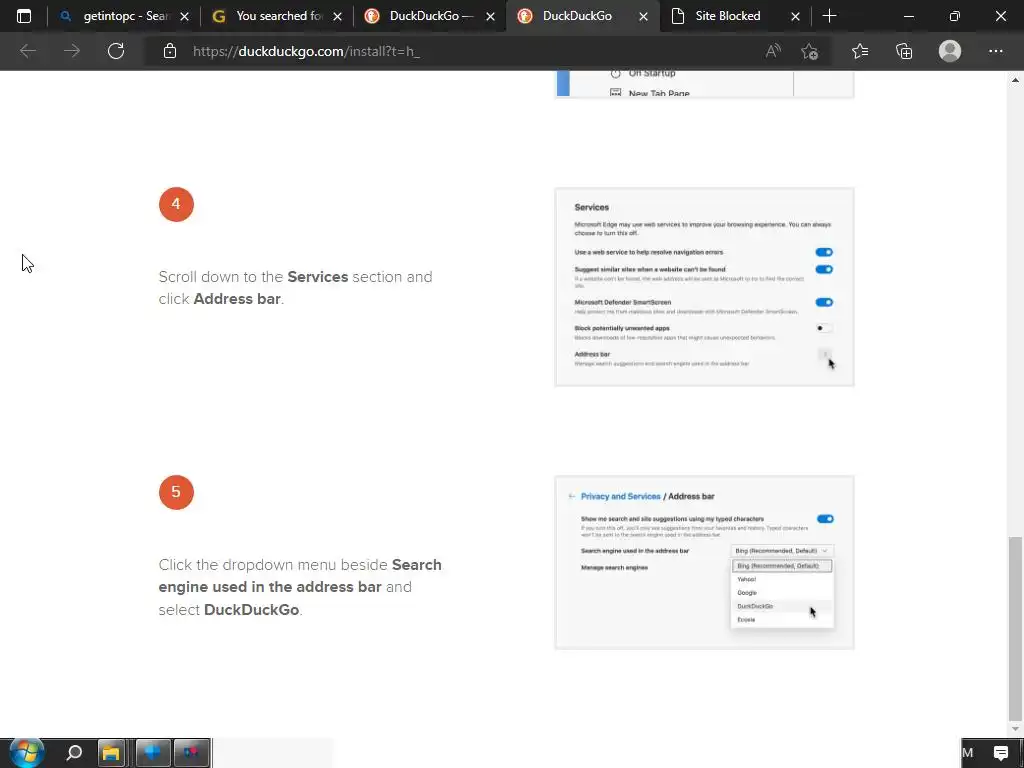The width and height of the screenshot is (1024, 768).
Task: Close the first DuckDuckGo — tab
Action: point(490,16)
